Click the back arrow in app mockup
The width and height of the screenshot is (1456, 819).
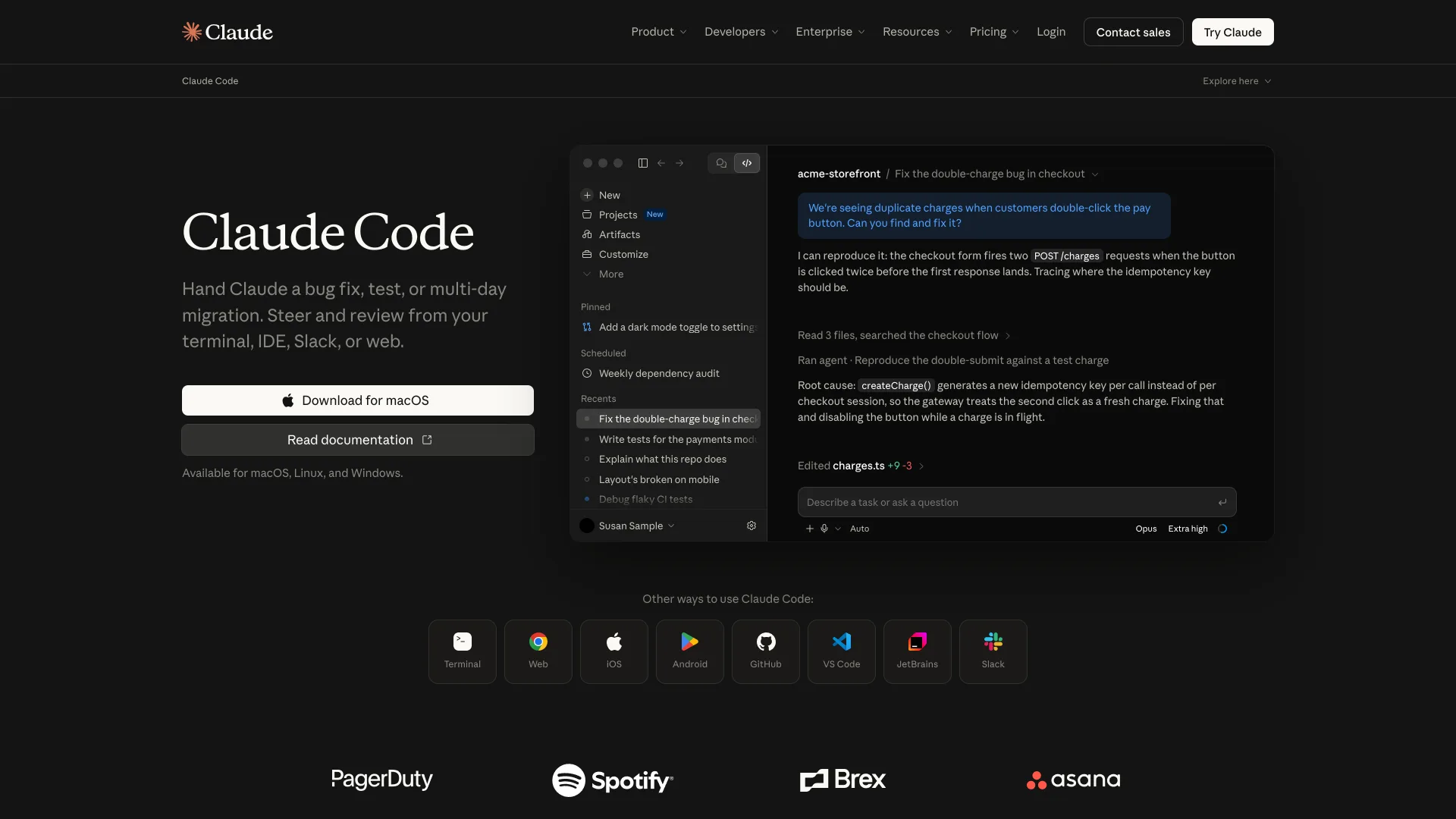point(661,163)
